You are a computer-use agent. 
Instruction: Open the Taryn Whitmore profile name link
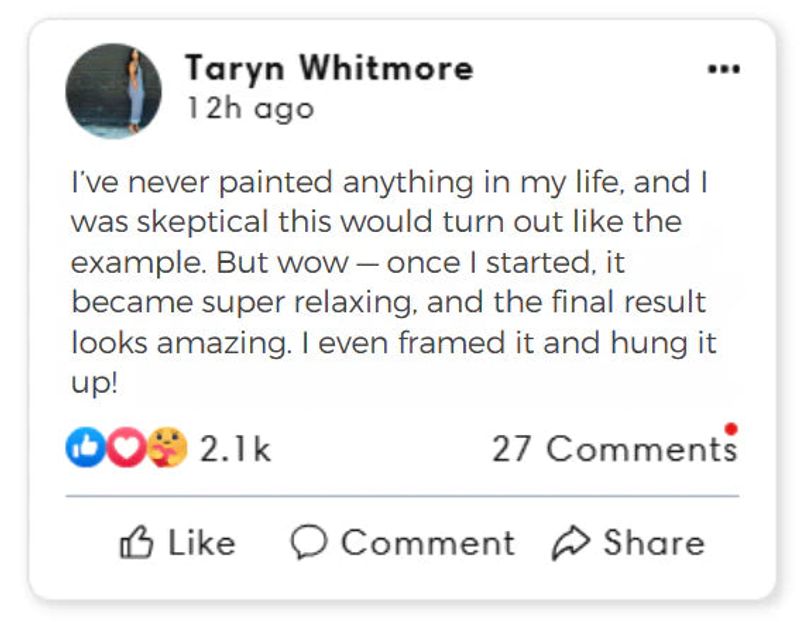[x=329, y=68]
